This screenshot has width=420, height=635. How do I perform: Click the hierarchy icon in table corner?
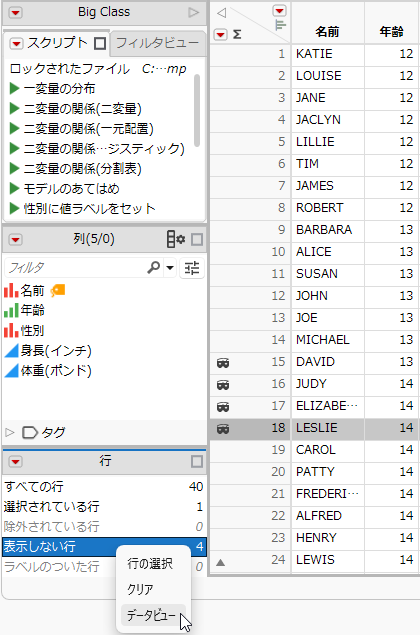280,25
